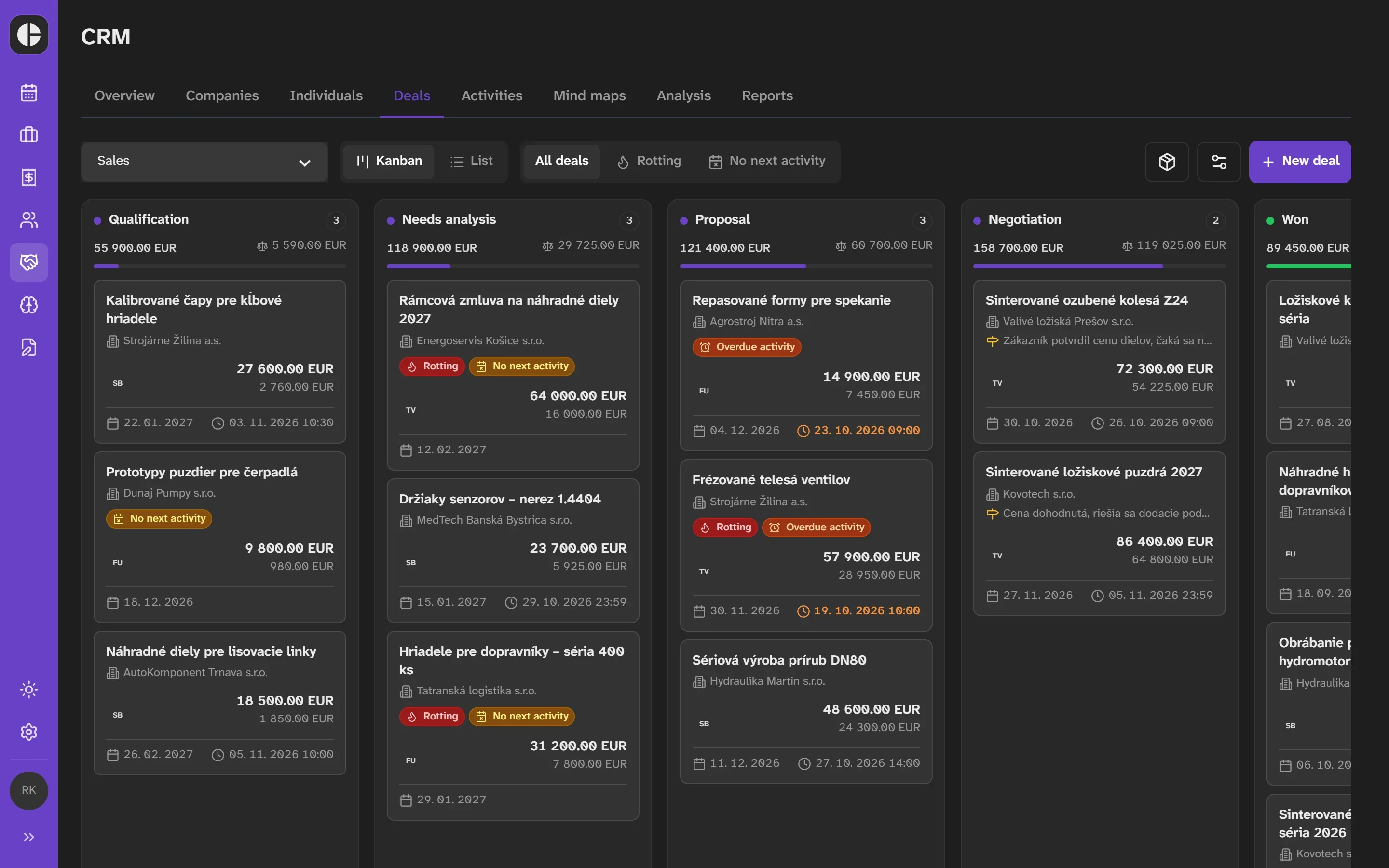Go to Individuals tab

[x=326, y=96]
